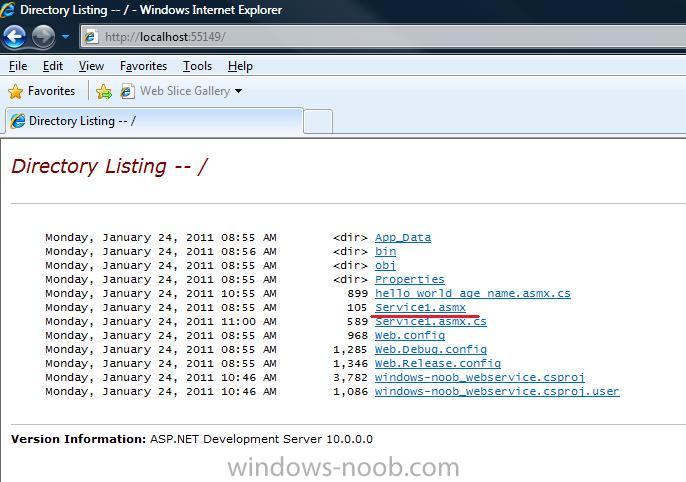Image resolution: width=686 pixels, height=482 pixels.
Task: Click the 'Directory Listing -- /' page heading
Action: point(109,167)
